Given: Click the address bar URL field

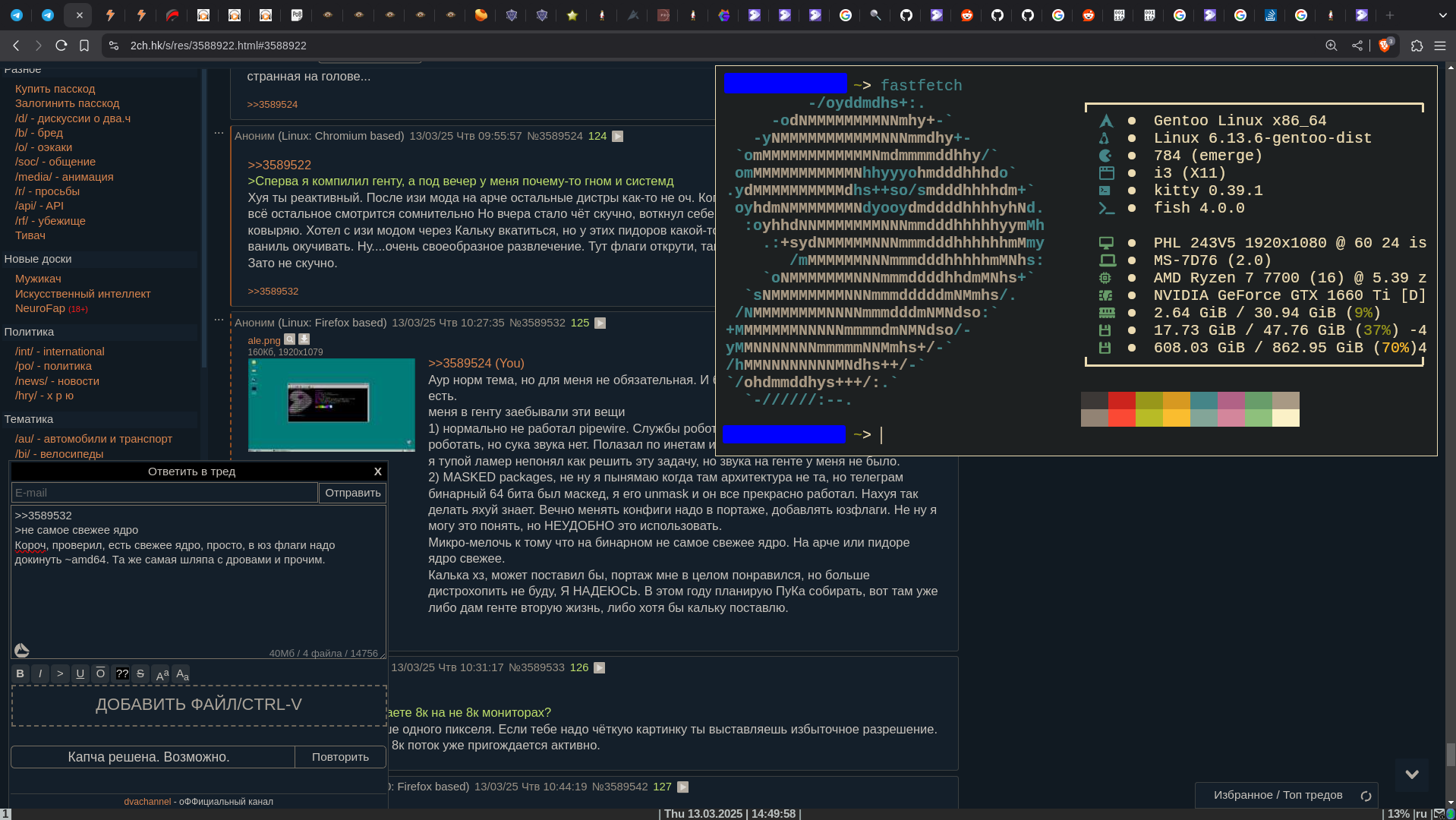Looking at the screenshot, I should coord(714,46).
